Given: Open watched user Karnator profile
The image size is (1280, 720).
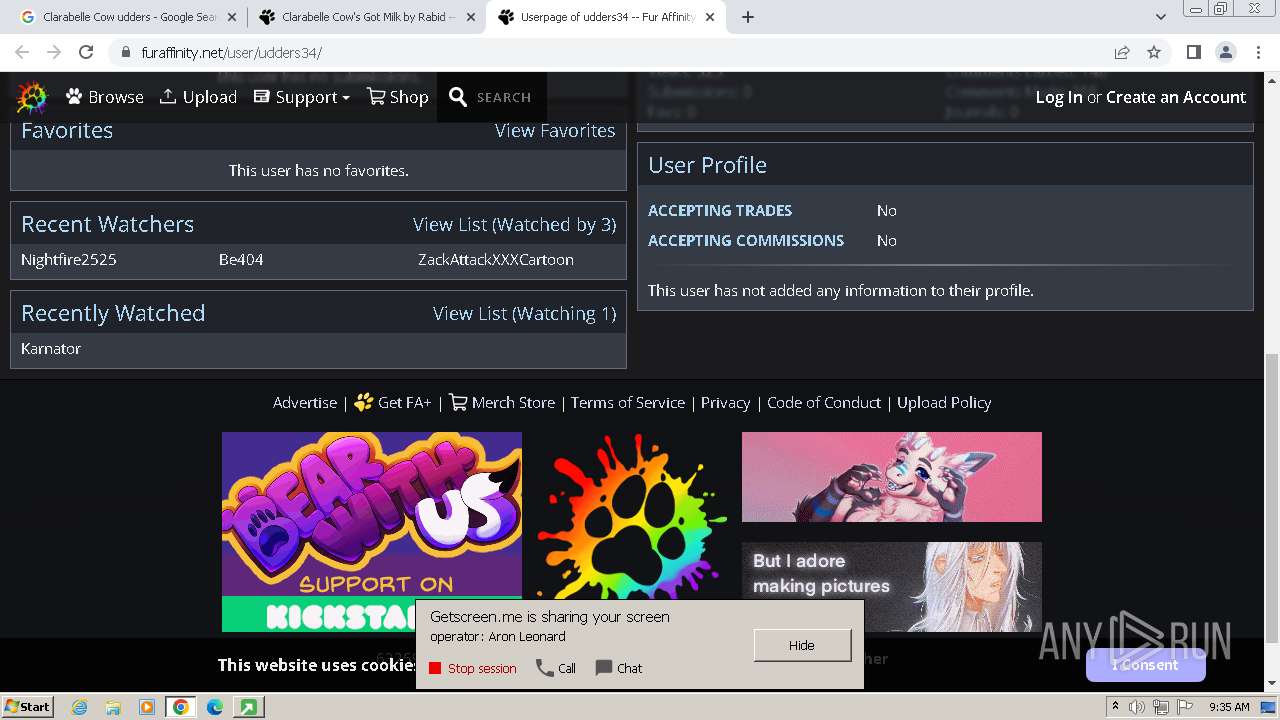Looking at the screenshot, I should (x=51, y=348).
